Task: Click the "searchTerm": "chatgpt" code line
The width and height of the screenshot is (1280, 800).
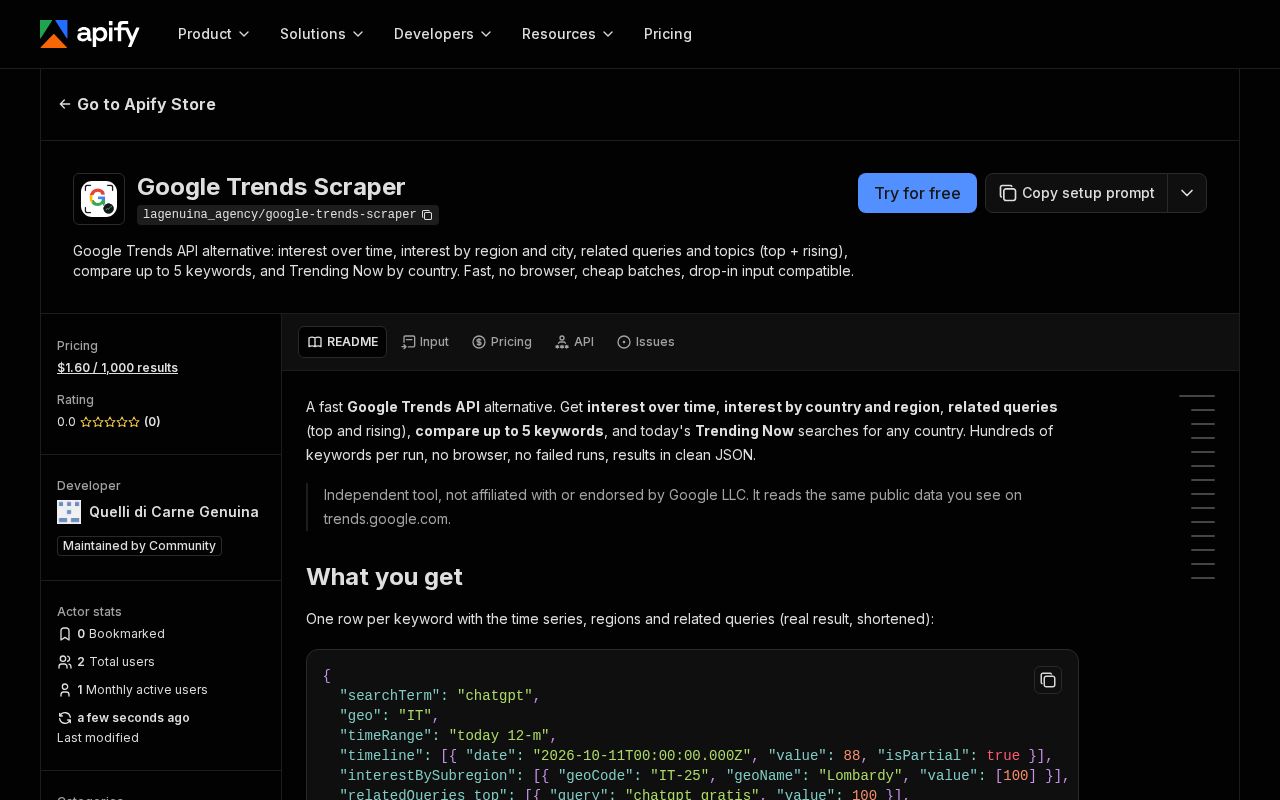Action: 440,696
